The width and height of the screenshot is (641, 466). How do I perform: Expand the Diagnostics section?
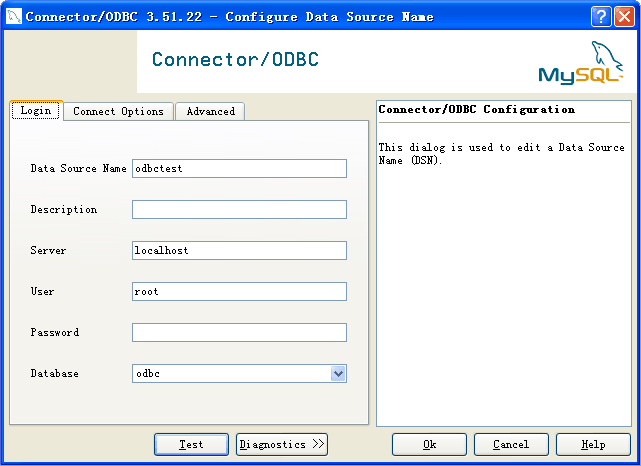tap(282, 444)
